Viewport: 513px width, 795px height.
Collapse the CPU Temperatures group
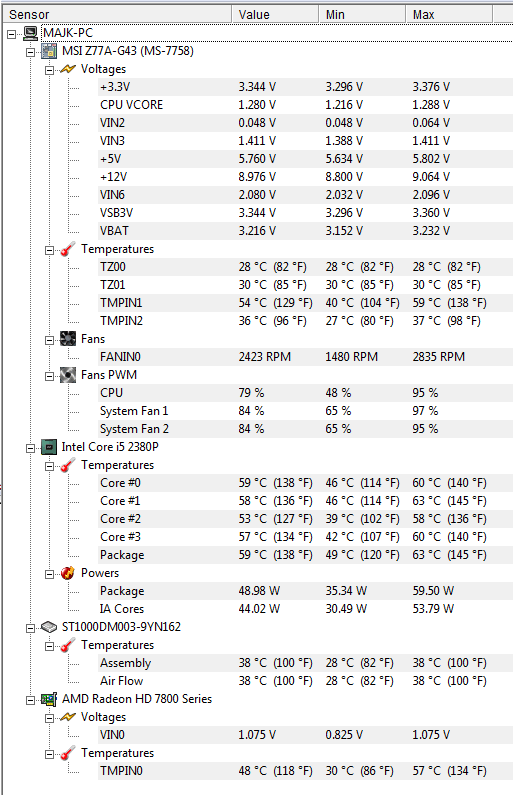(x=49, y=466)
